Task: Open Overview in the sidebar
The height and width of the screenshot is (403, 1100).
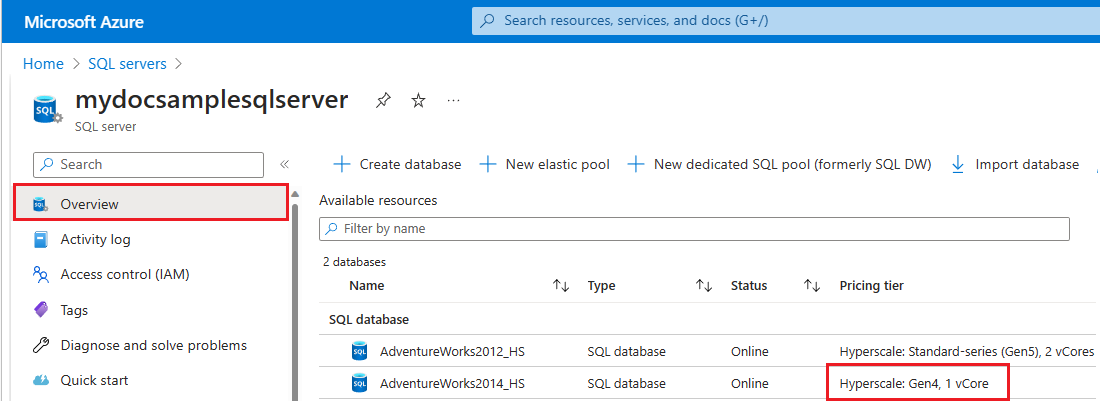Action: [x=89, y=204]
